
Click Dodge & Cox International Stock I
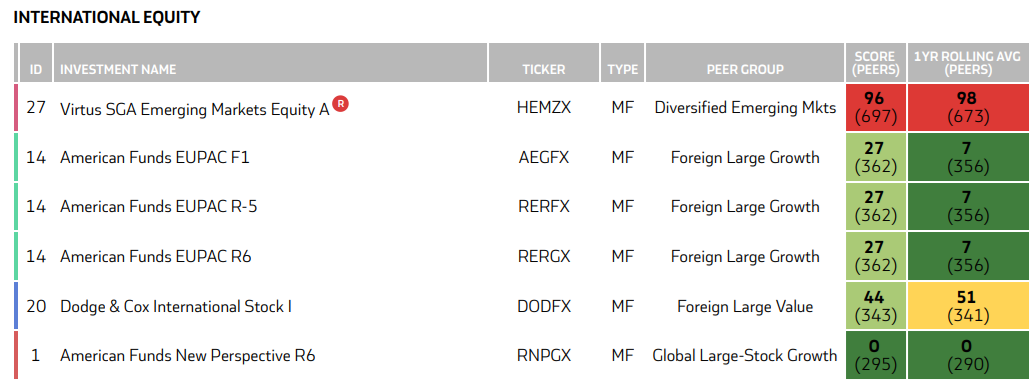pos(176,306)
